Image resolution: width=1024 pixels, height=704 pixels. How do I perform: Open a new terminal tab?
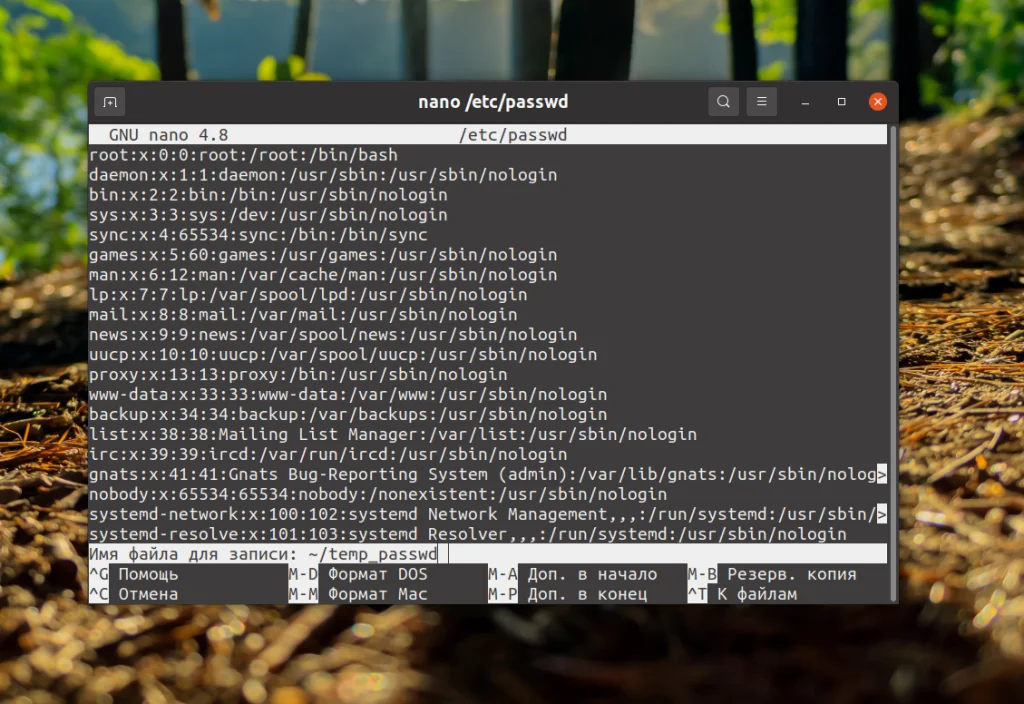[109, 101]
